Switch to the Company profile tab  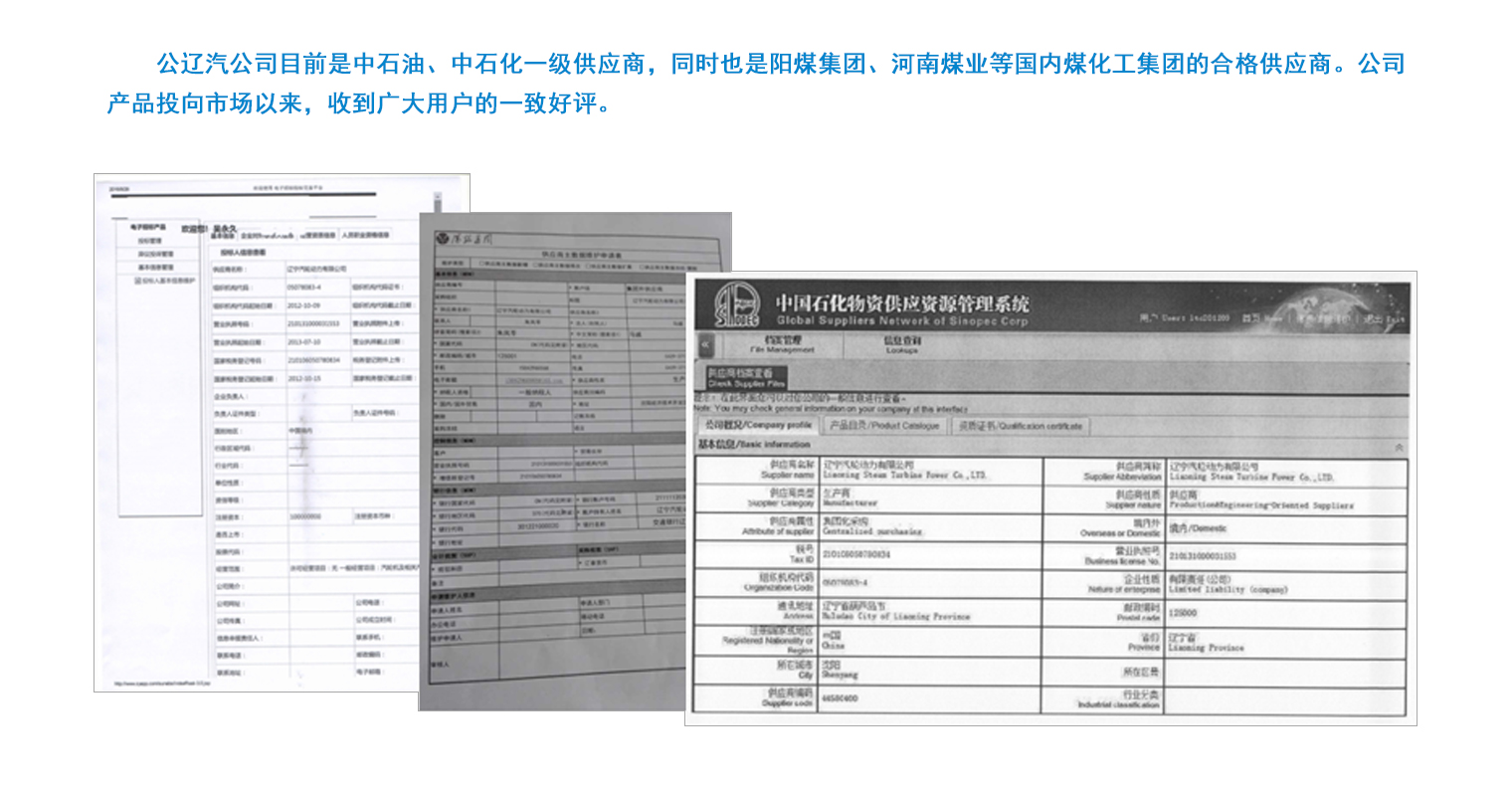(x=759, y=425)
